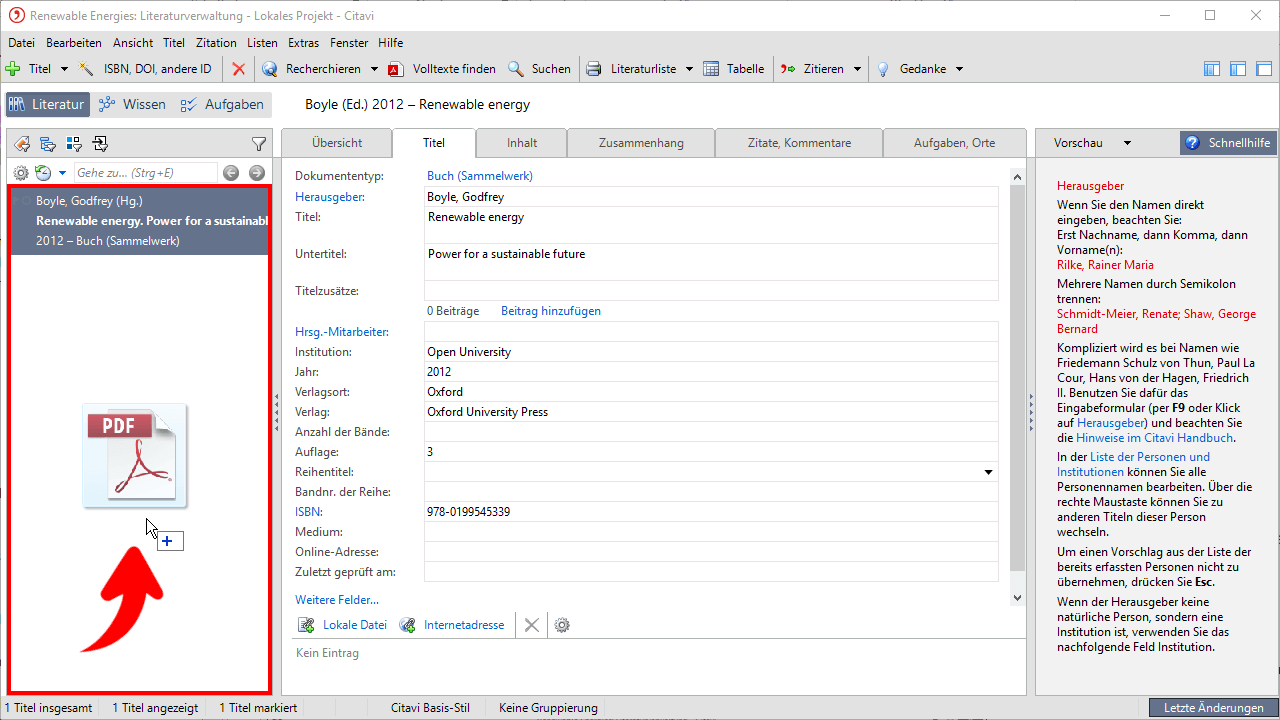
Task: Open the Datei menu
Action: point(21,43)
